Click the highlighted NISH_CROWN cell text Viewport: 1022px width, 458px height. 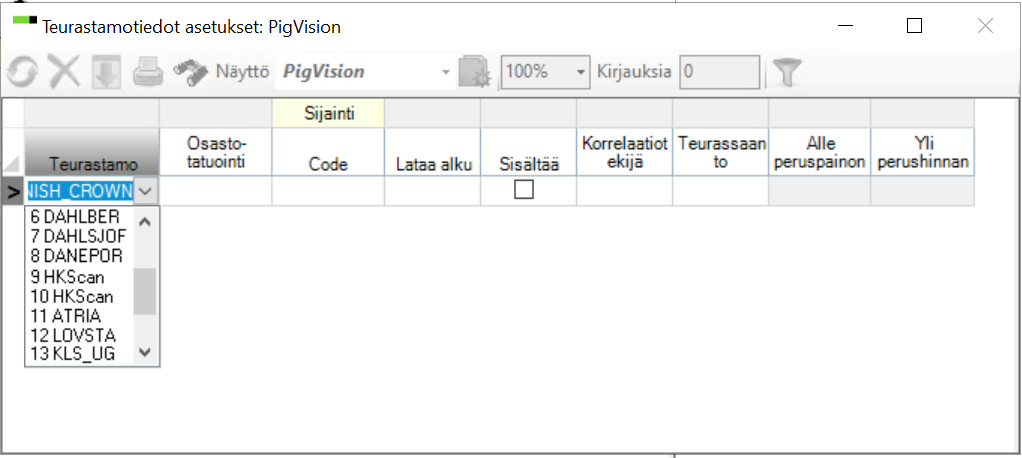[x=80, y=191]
